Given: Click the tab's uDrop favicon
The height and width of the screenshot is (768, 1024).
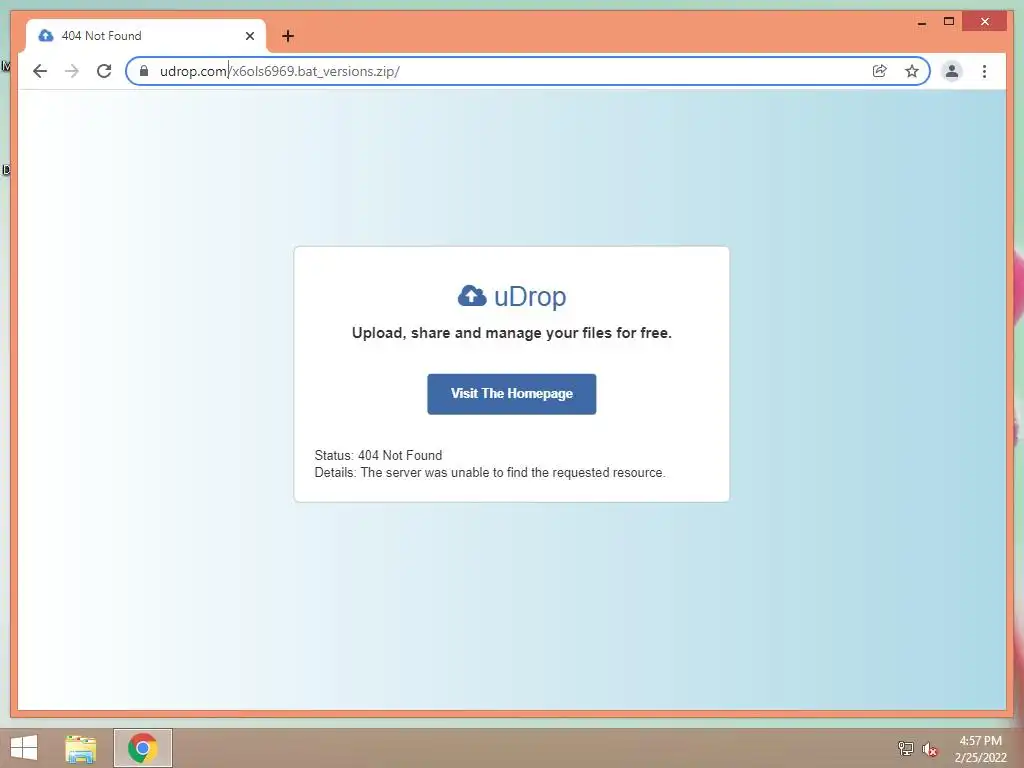Looking at the screenshot, I should (x=46, y=35).
